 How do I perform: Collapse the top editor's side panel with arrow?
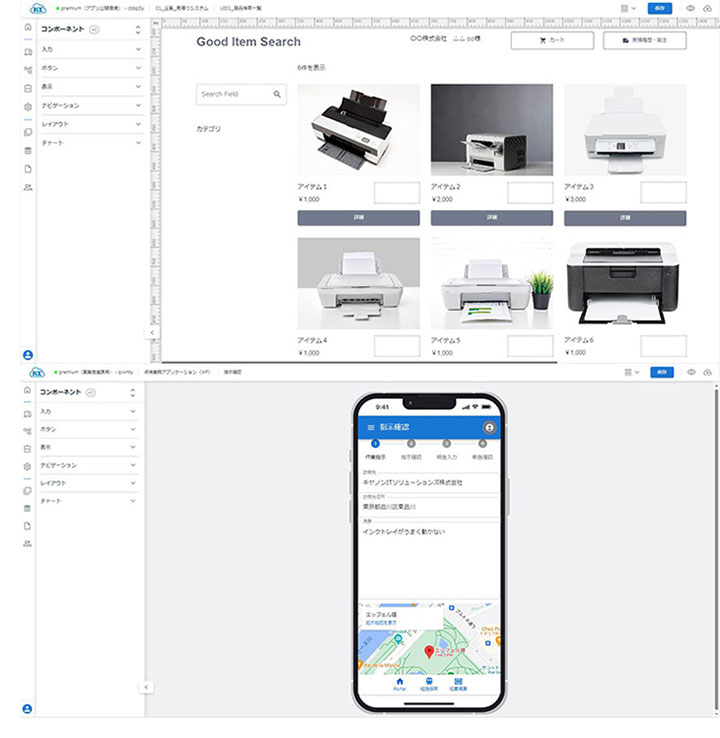(x=151, y=331)
